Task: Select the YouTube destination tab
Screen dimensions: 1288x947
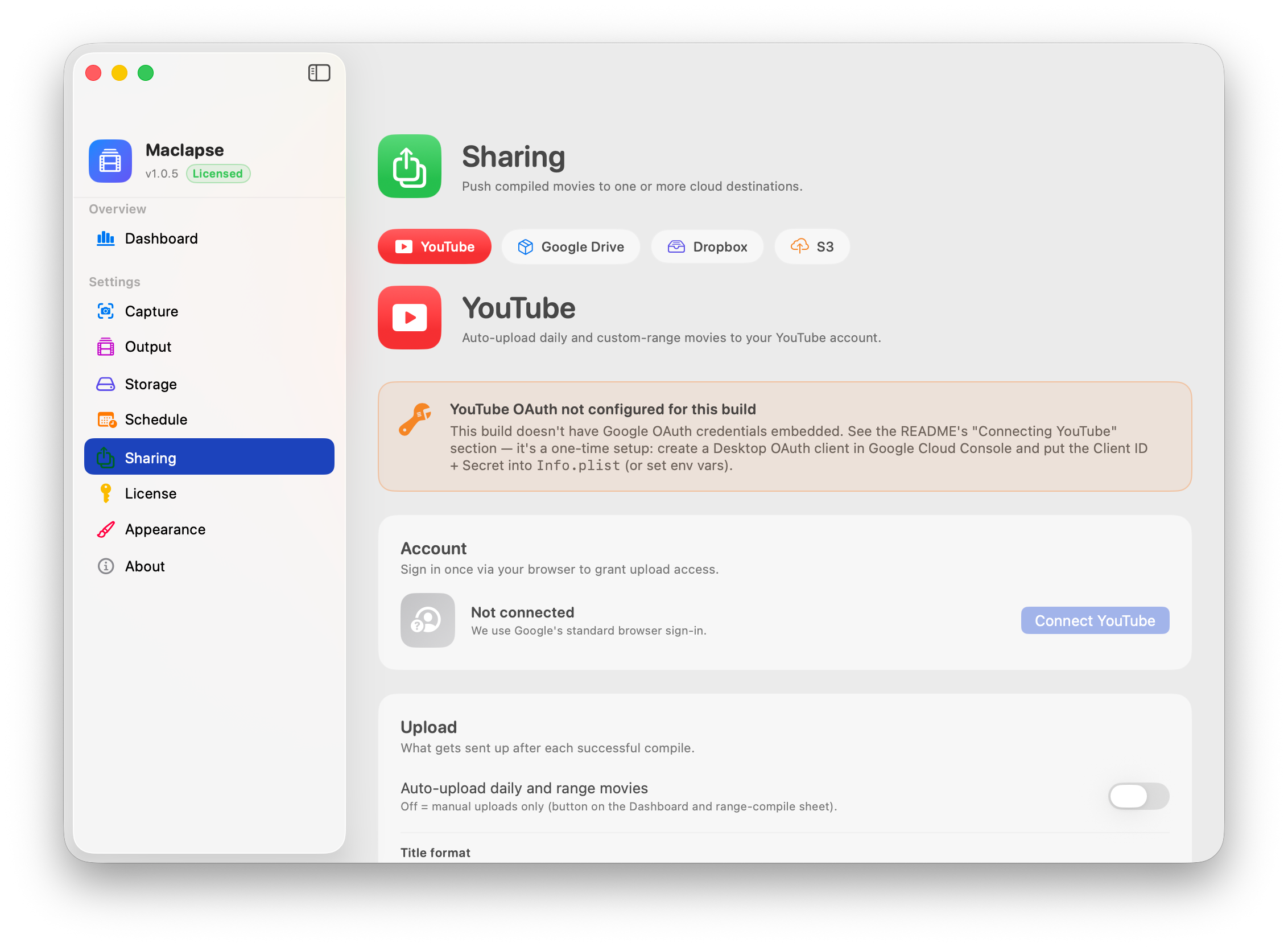Action: (434, 247)
